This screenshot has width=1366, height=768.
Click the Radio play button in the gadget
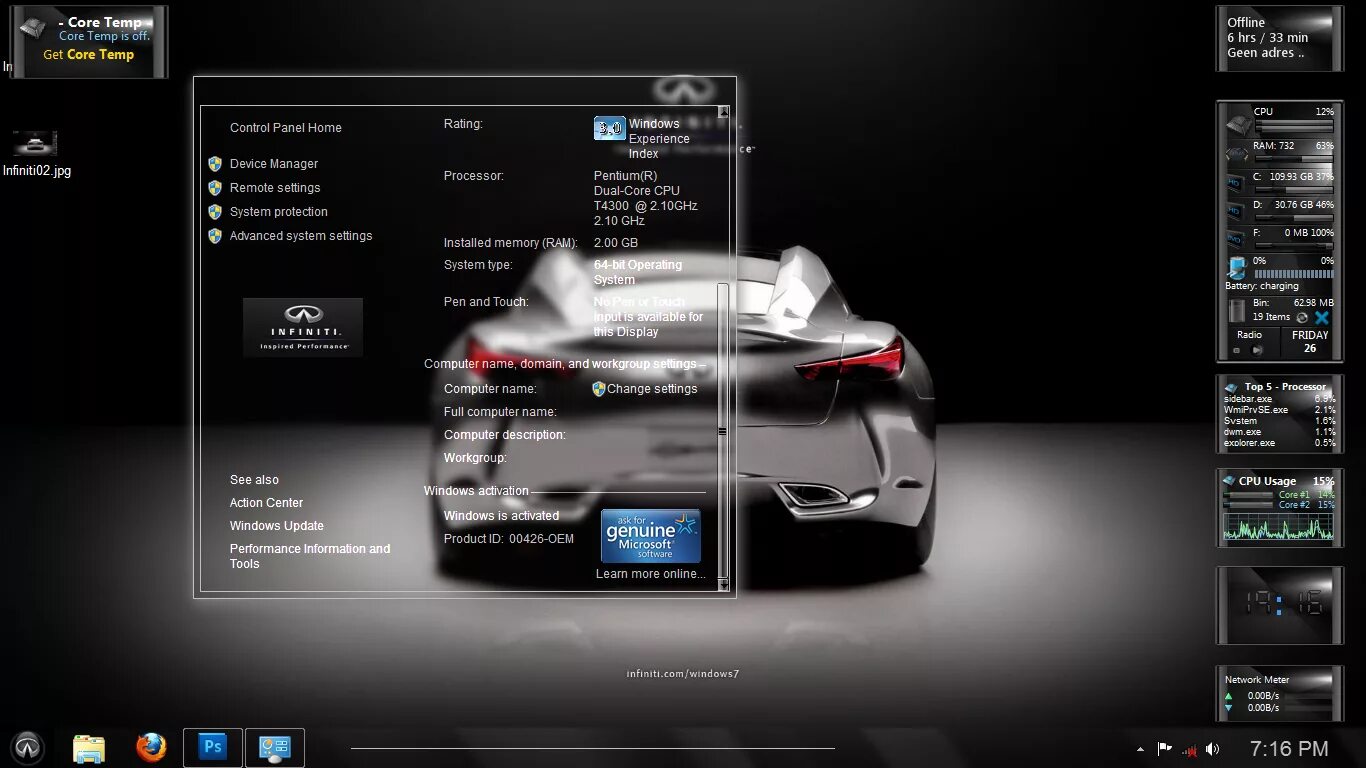pos(1257,350)
